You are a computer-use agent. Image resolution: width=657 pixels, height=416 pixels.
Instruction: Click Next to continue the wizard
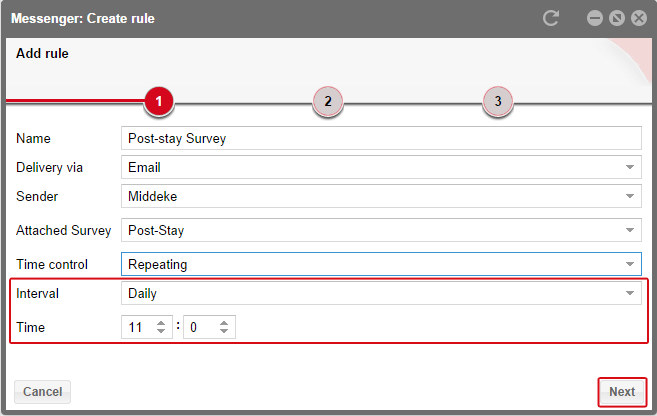(622, 391)
